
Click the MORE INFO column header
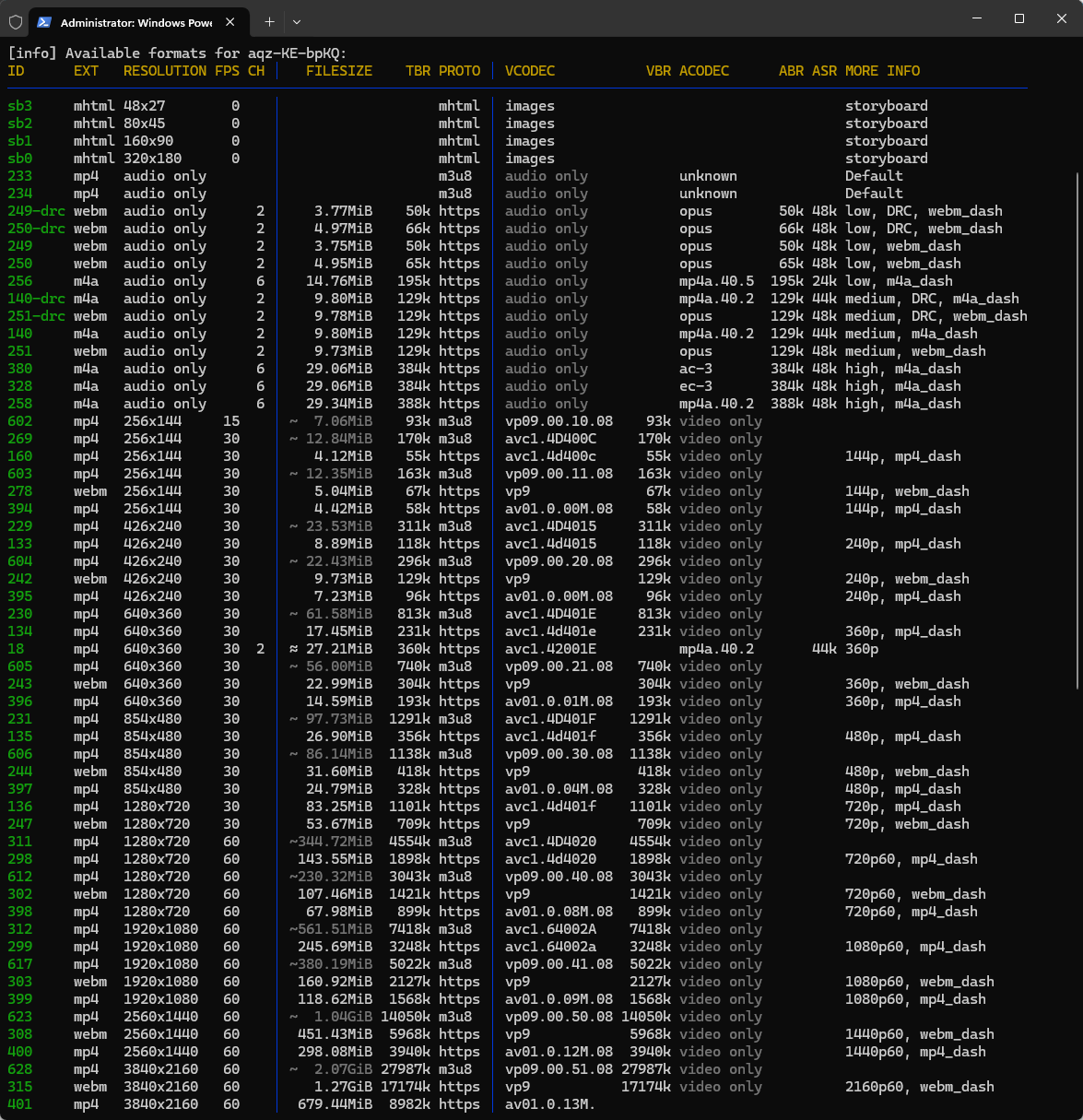[882, 71]
